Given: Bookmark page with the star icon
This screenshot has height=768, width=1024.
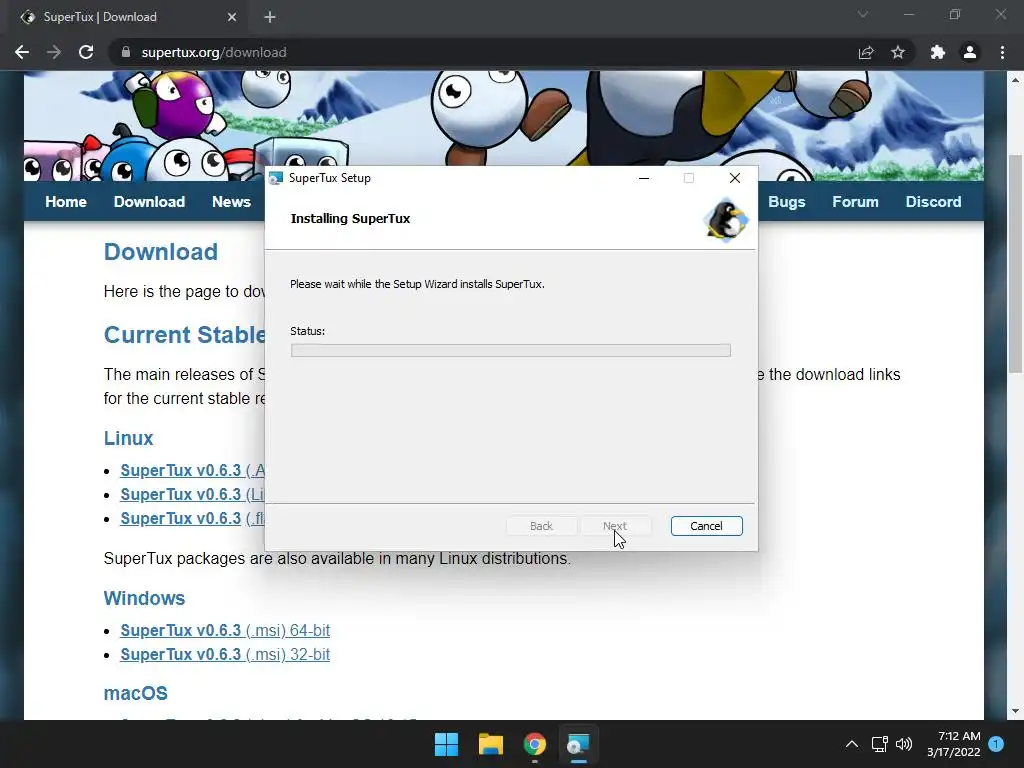Looking at the screenshot, I should pos(898,52).
